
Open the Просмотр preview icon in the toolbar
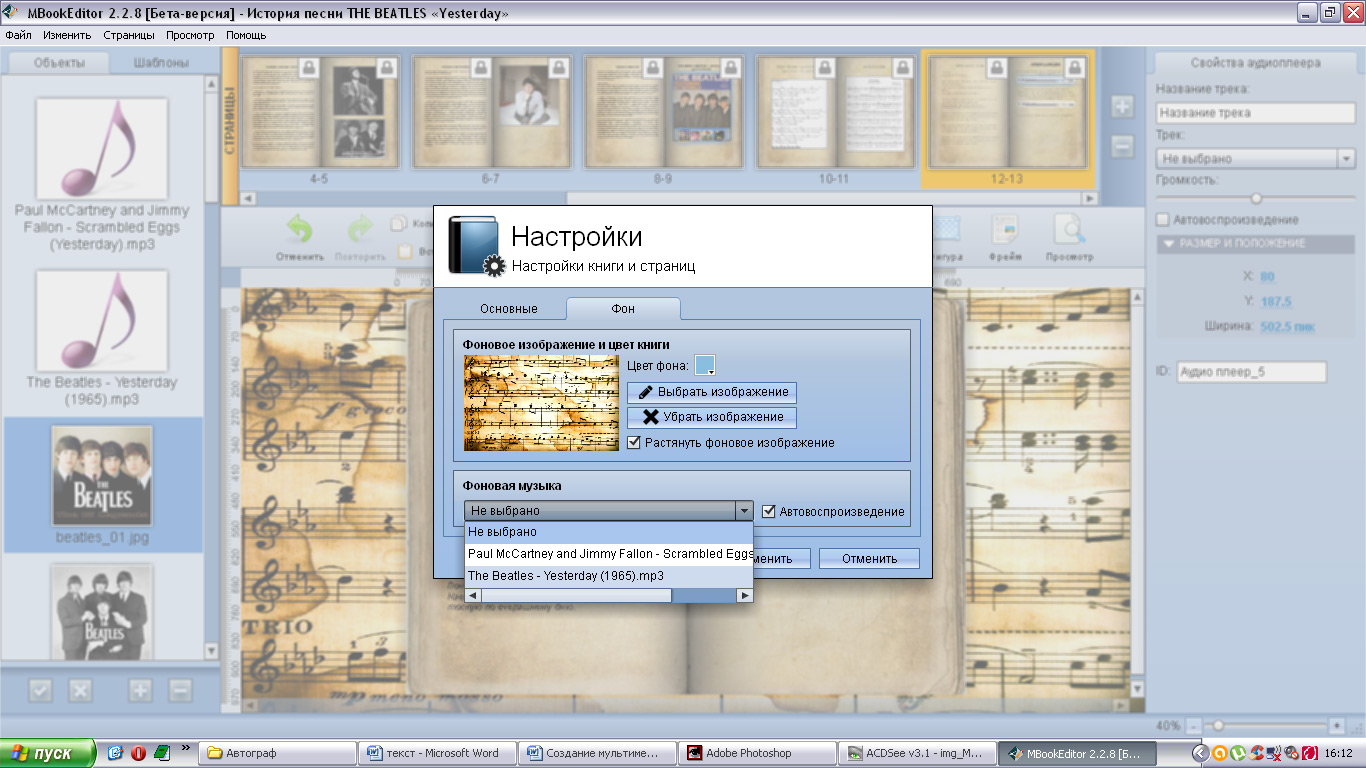[1069, 230]
